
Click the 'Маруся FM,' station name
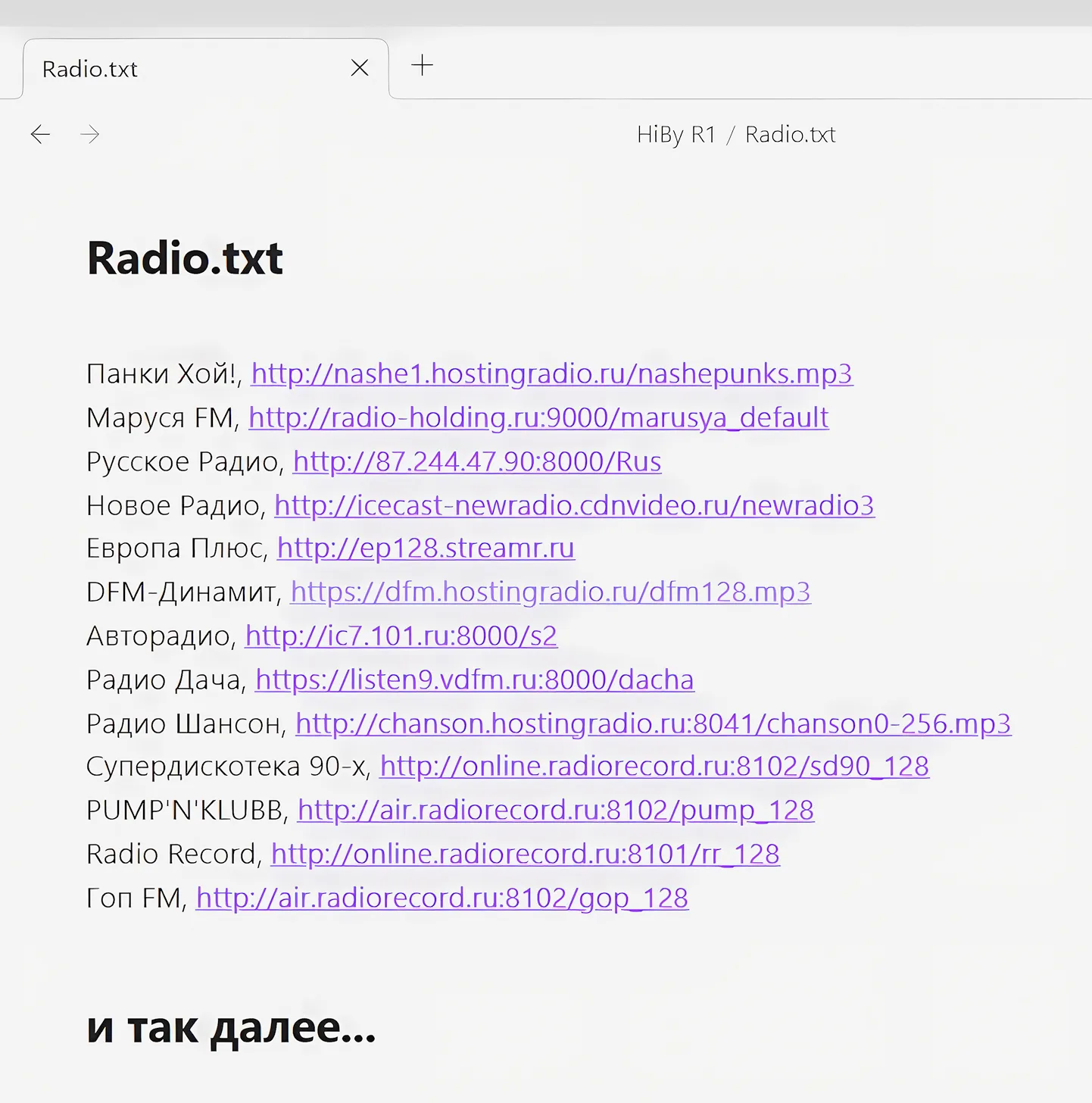[x=163, y=418]
